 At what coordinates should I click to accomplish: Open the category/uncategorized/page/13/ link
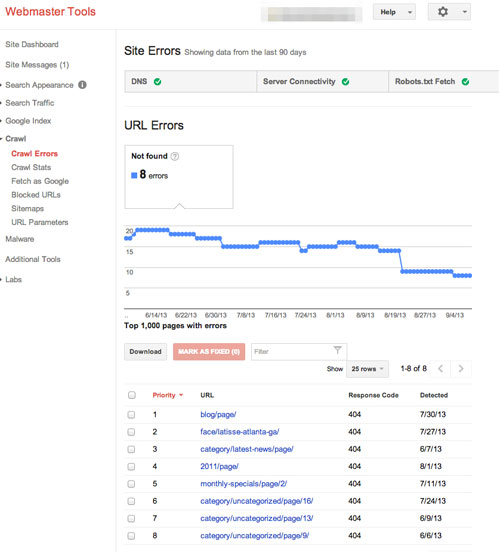tap(257, 518)
